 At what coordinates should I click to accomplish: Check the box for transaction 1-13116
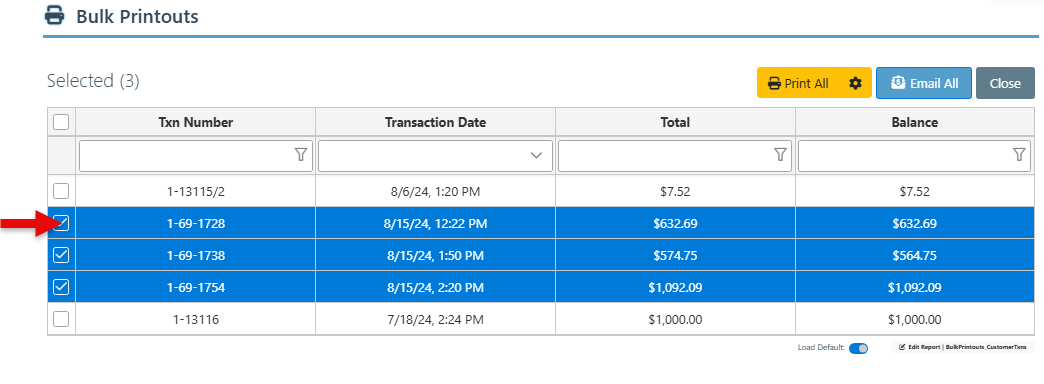(61, 319)
